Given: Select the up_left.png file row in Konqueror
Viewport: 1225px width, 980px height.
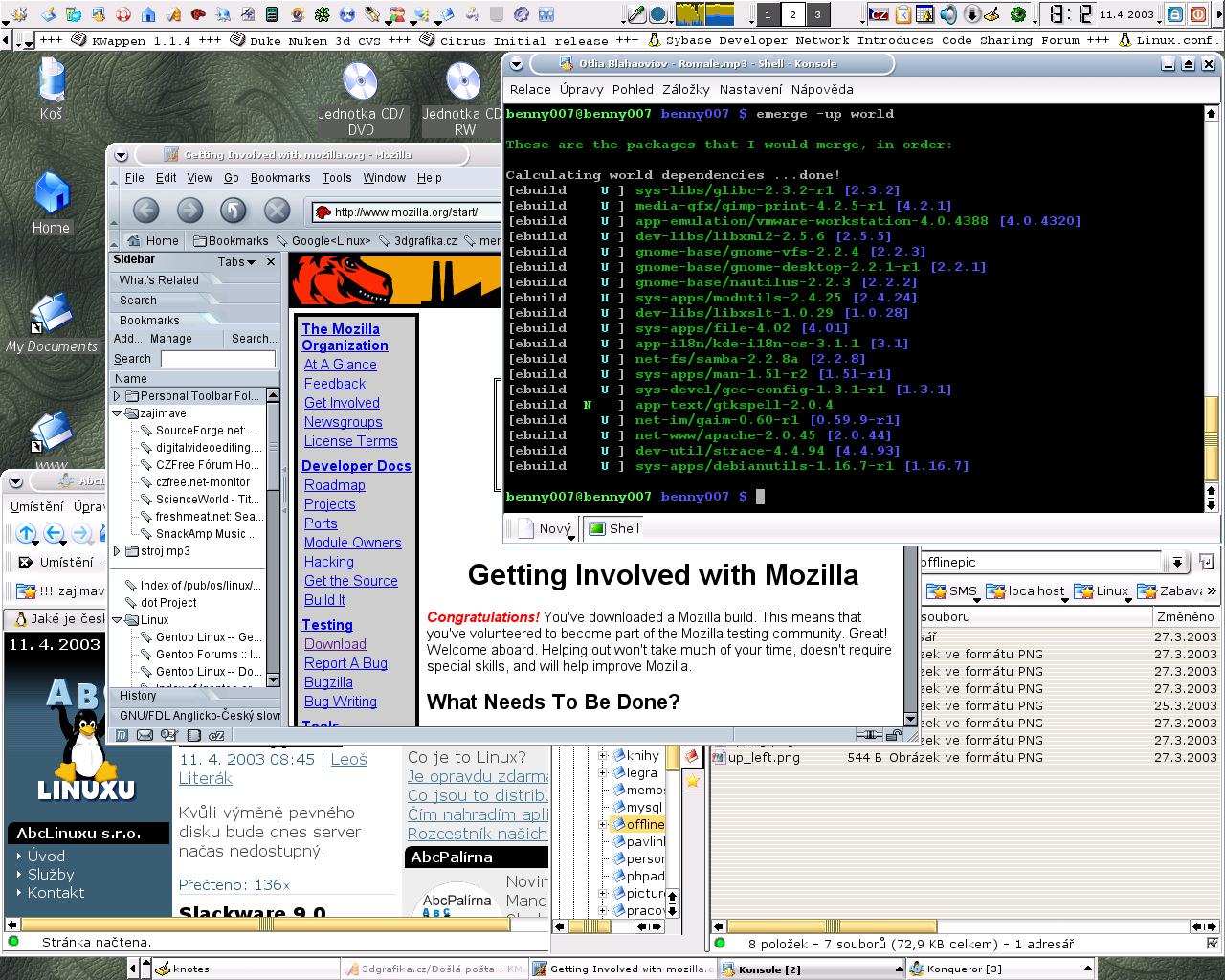Looking at the screenshot, I should point(965,757).
